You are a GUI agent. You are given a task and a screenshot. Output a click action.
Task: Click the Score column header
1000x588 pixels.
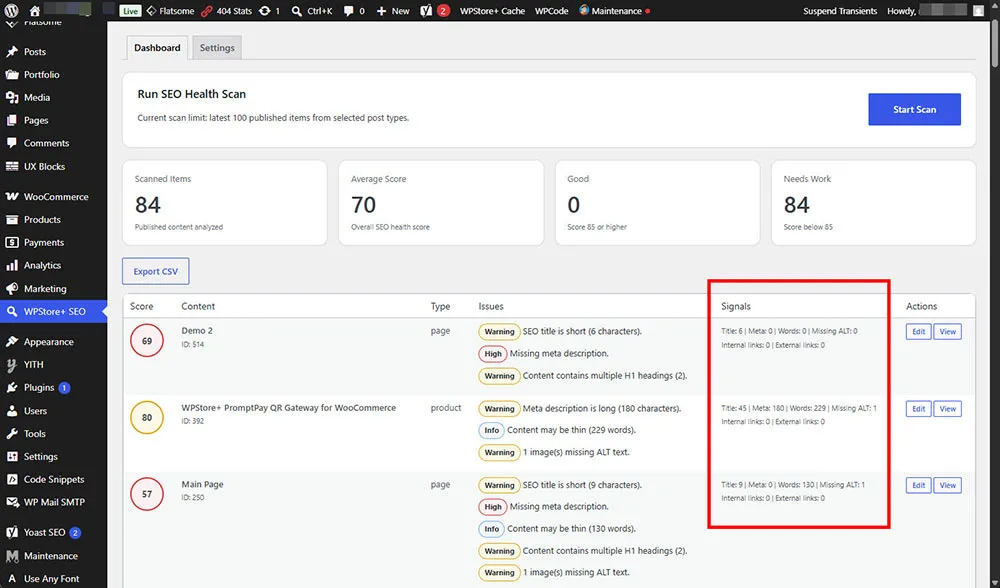pos(142,306)
